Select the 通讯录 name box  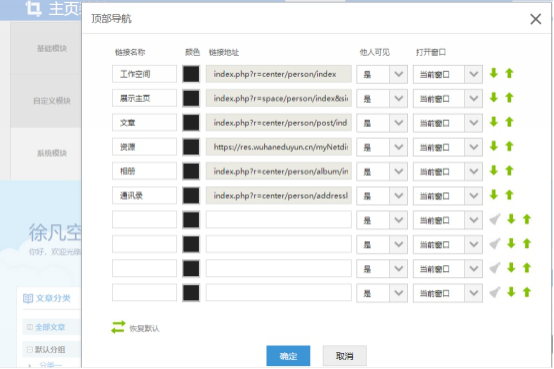click(x=144, y=195)
